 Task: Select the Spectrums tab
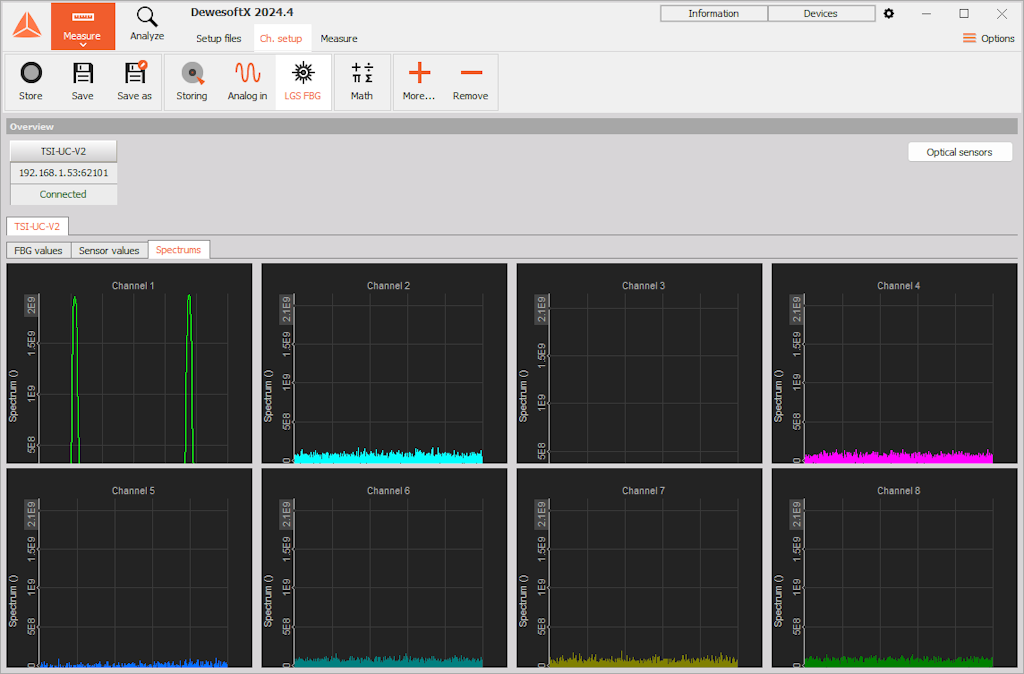pyautogui.click(x=178, y=249)
